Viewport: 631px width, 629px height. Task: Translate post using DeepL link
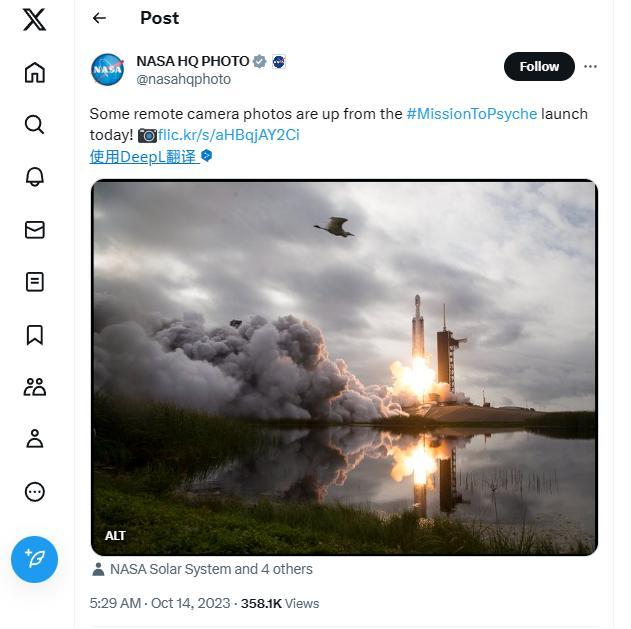[x=144, y=157]
